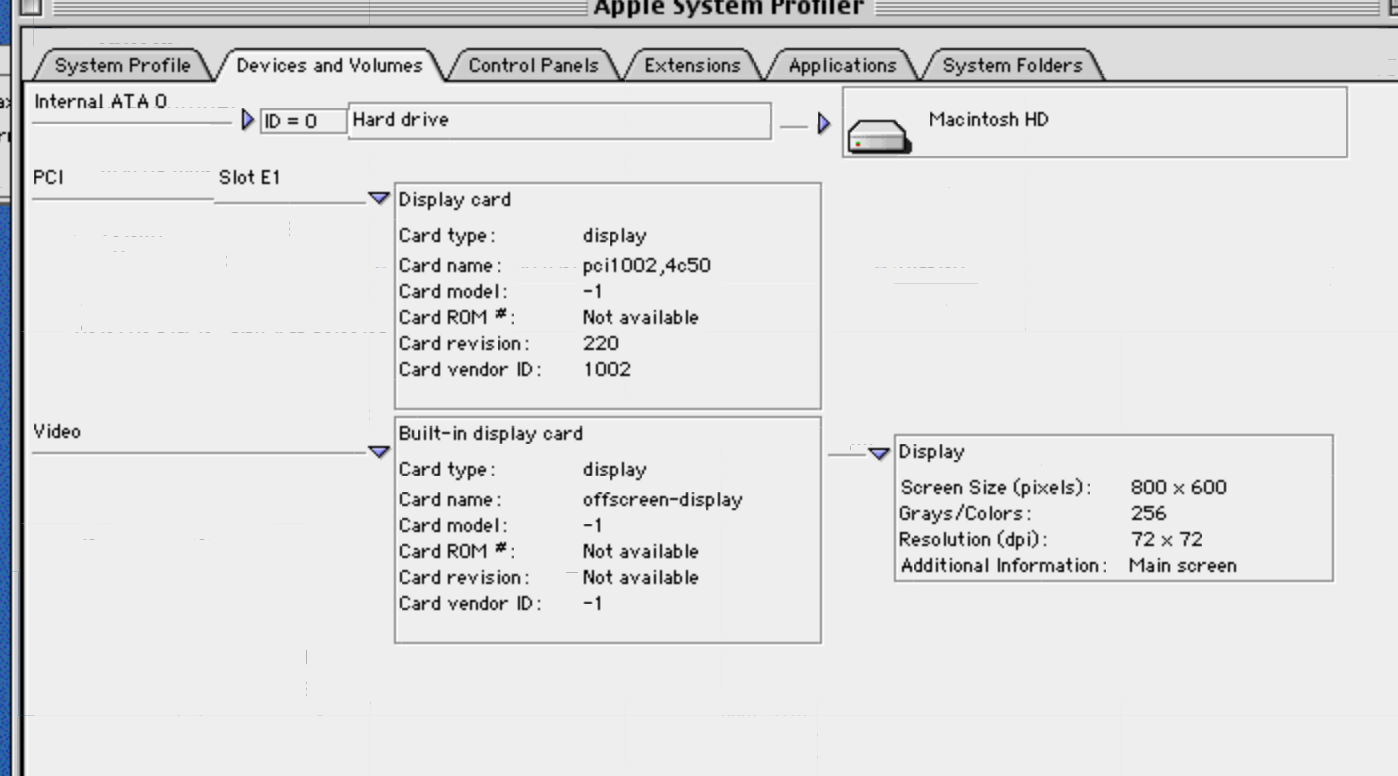Collapse the PCI Display card section

coord(379,198)
